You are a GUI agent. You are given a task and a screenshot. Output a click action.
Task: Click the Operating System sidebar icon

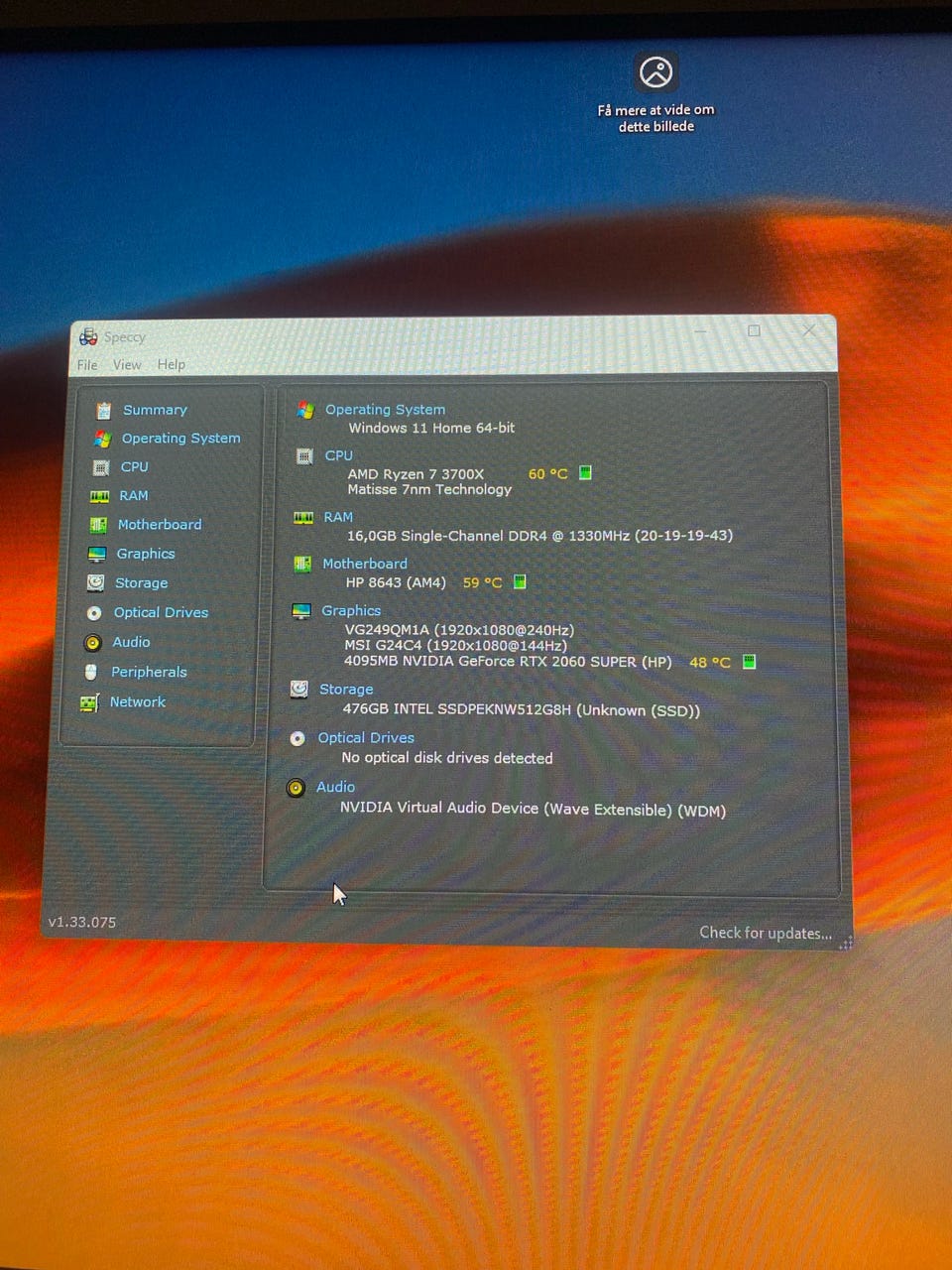click(102, 439)
